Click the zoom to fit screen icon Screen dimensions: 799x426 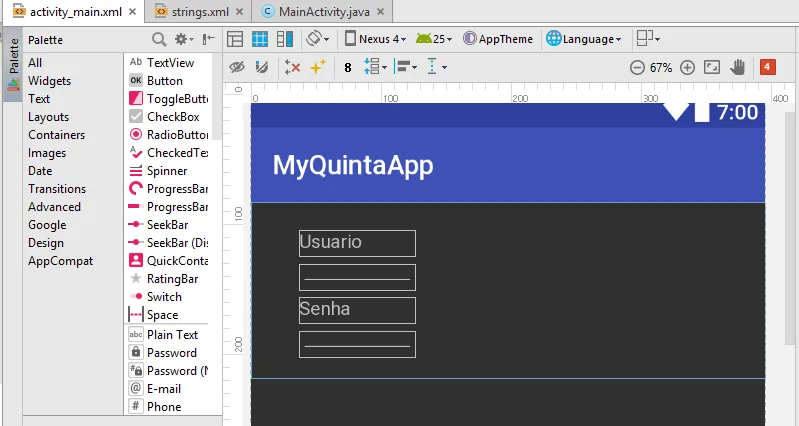[712, 67]
